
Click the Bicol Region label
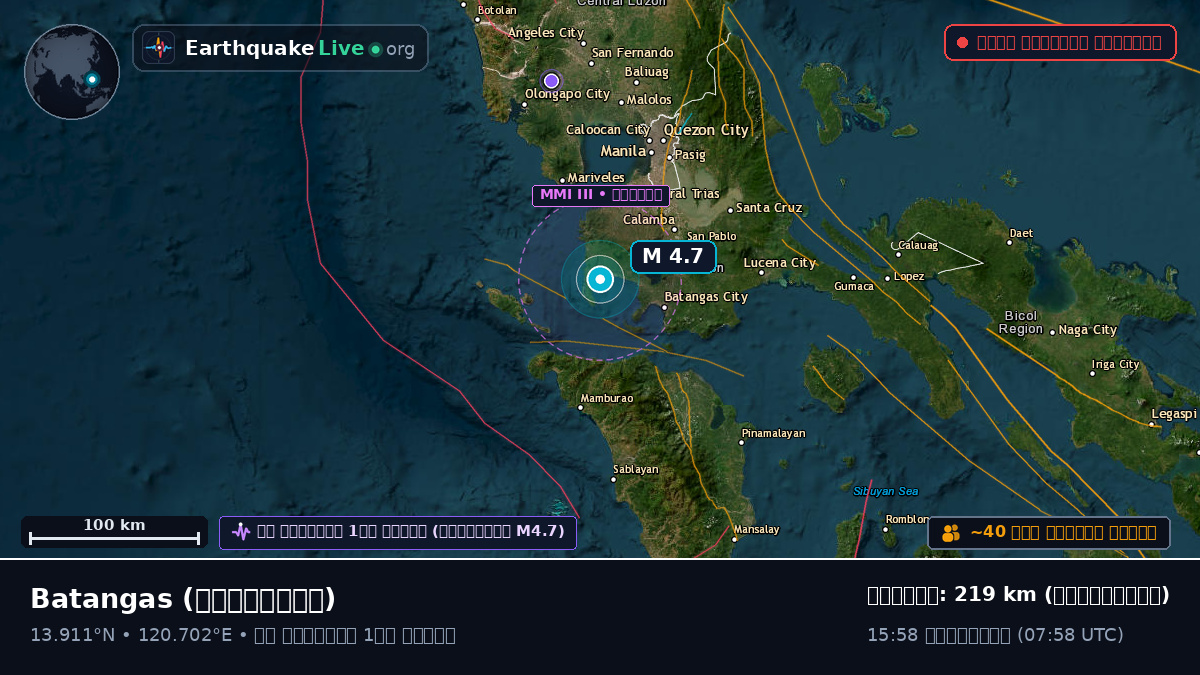(x=1021, y=322)
